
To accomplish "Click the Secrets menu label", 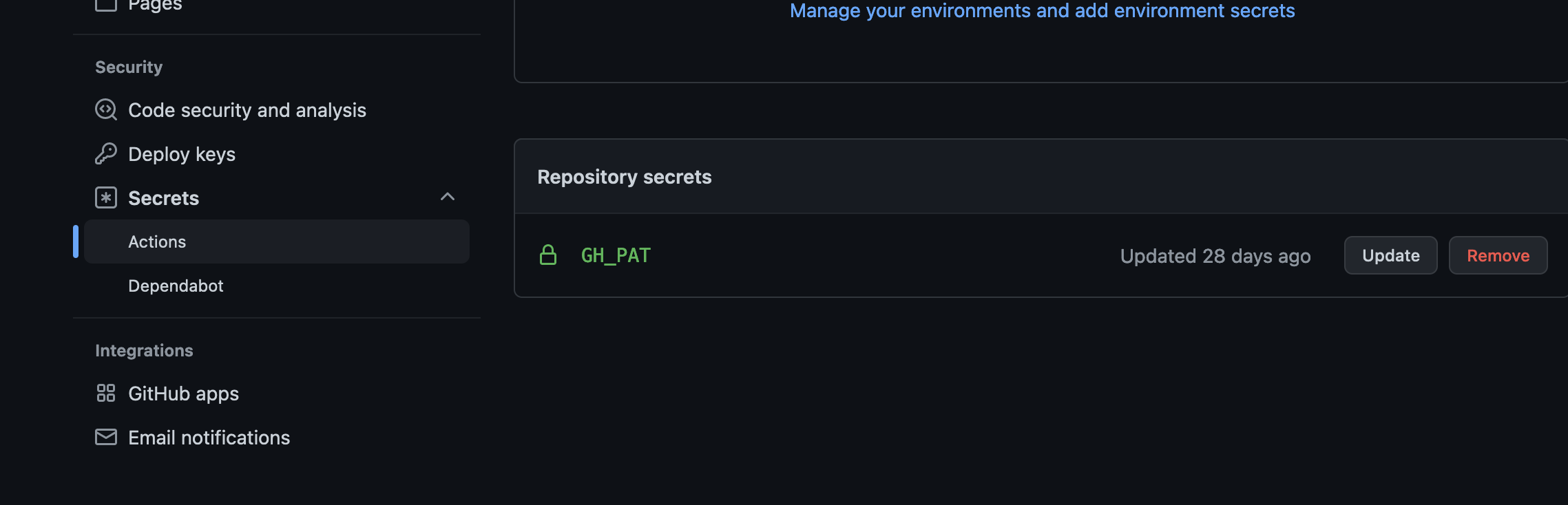I will (163, 198).
